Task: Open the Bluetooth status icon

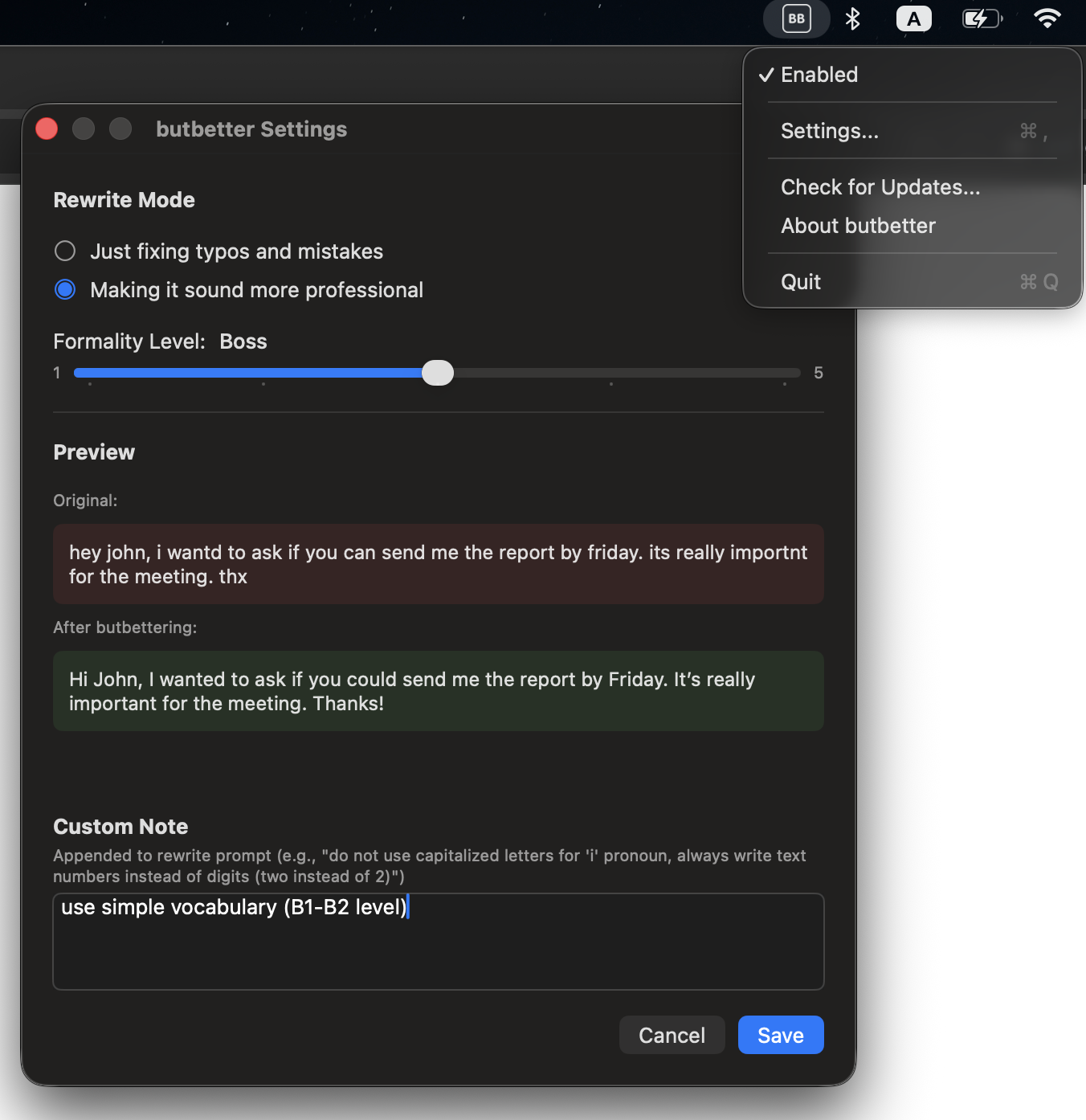Action: click(x=852, y=18)
